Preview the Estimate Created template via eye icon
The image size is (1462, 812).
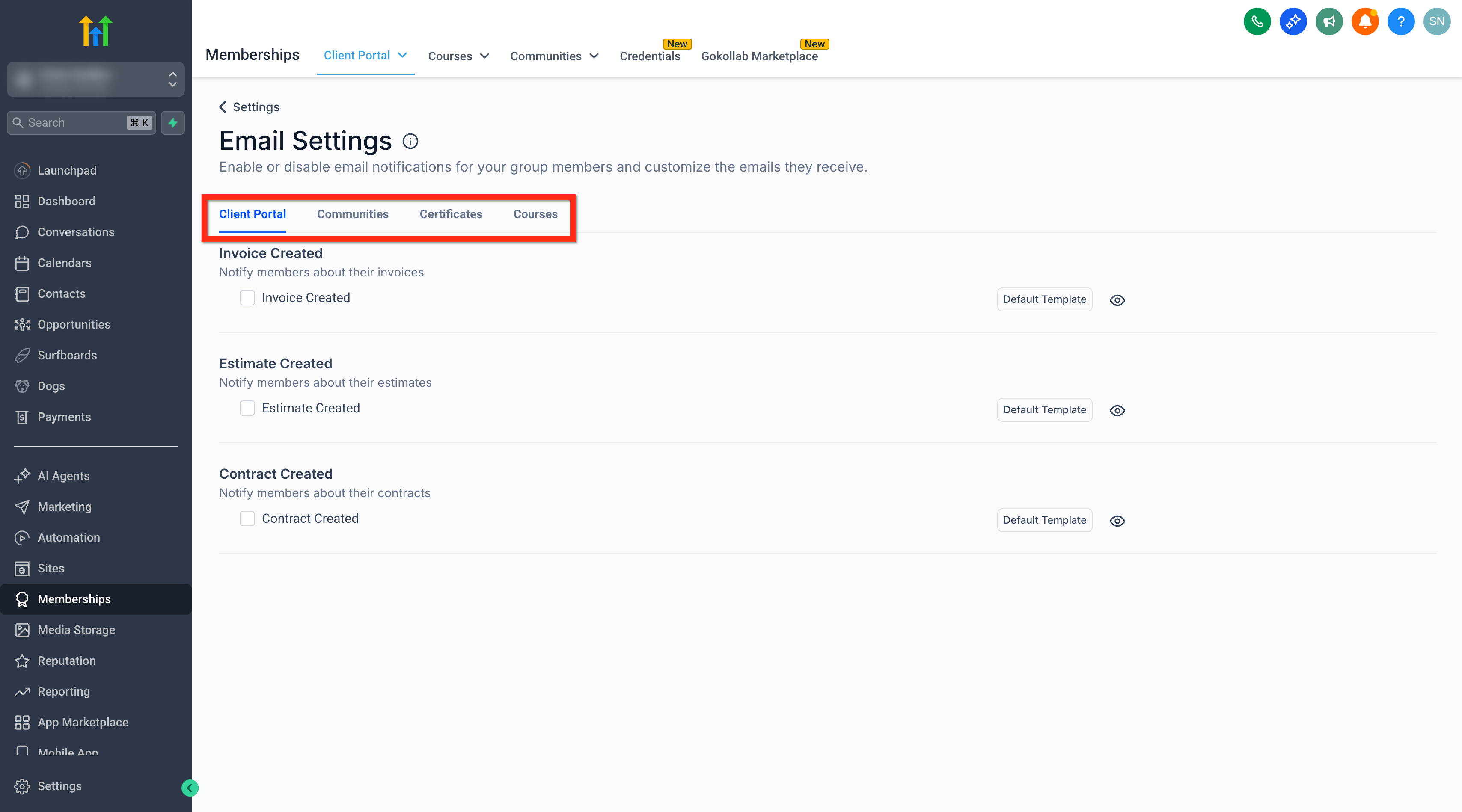tap(1117, 410)
